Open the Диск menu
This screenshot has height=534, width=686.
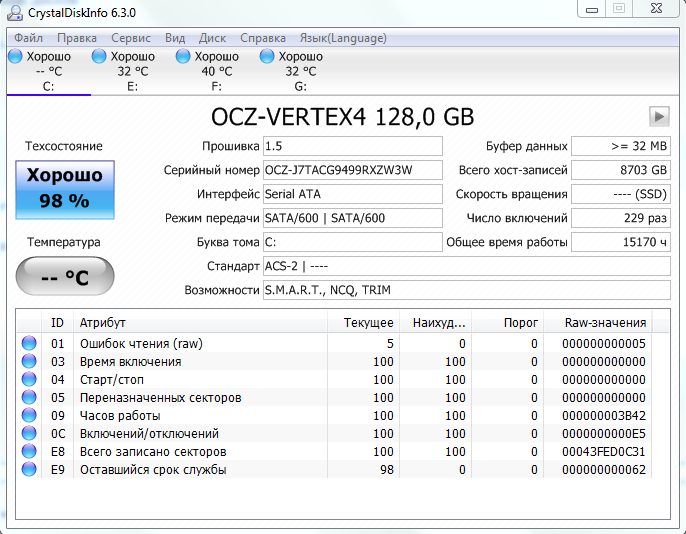coord(212,38)
